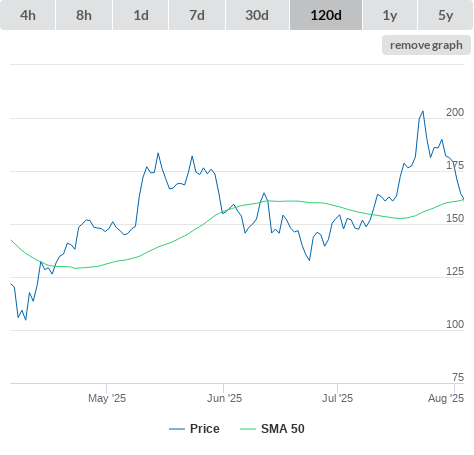474x455 pixels.
Task: Show the 30d price history
Action: click(x=257, y=15)
